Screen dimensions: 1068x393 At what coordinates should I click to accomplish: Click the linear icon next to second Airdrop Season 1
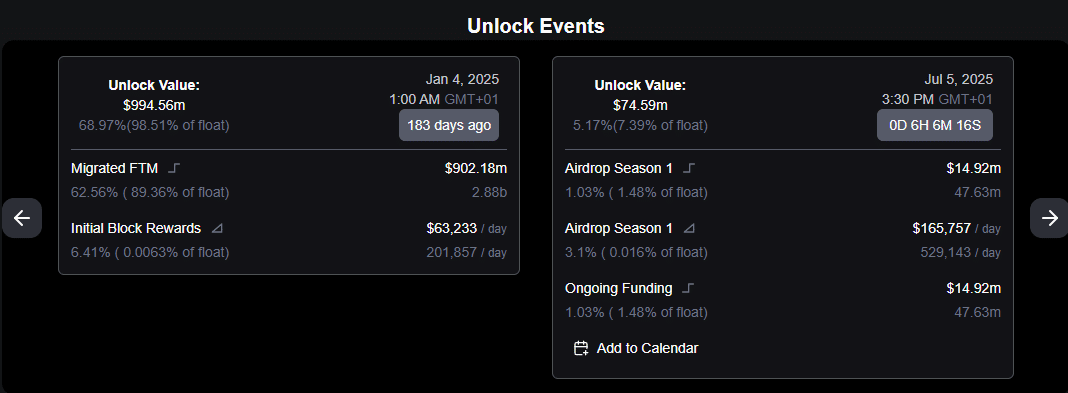tap(689, 228)
